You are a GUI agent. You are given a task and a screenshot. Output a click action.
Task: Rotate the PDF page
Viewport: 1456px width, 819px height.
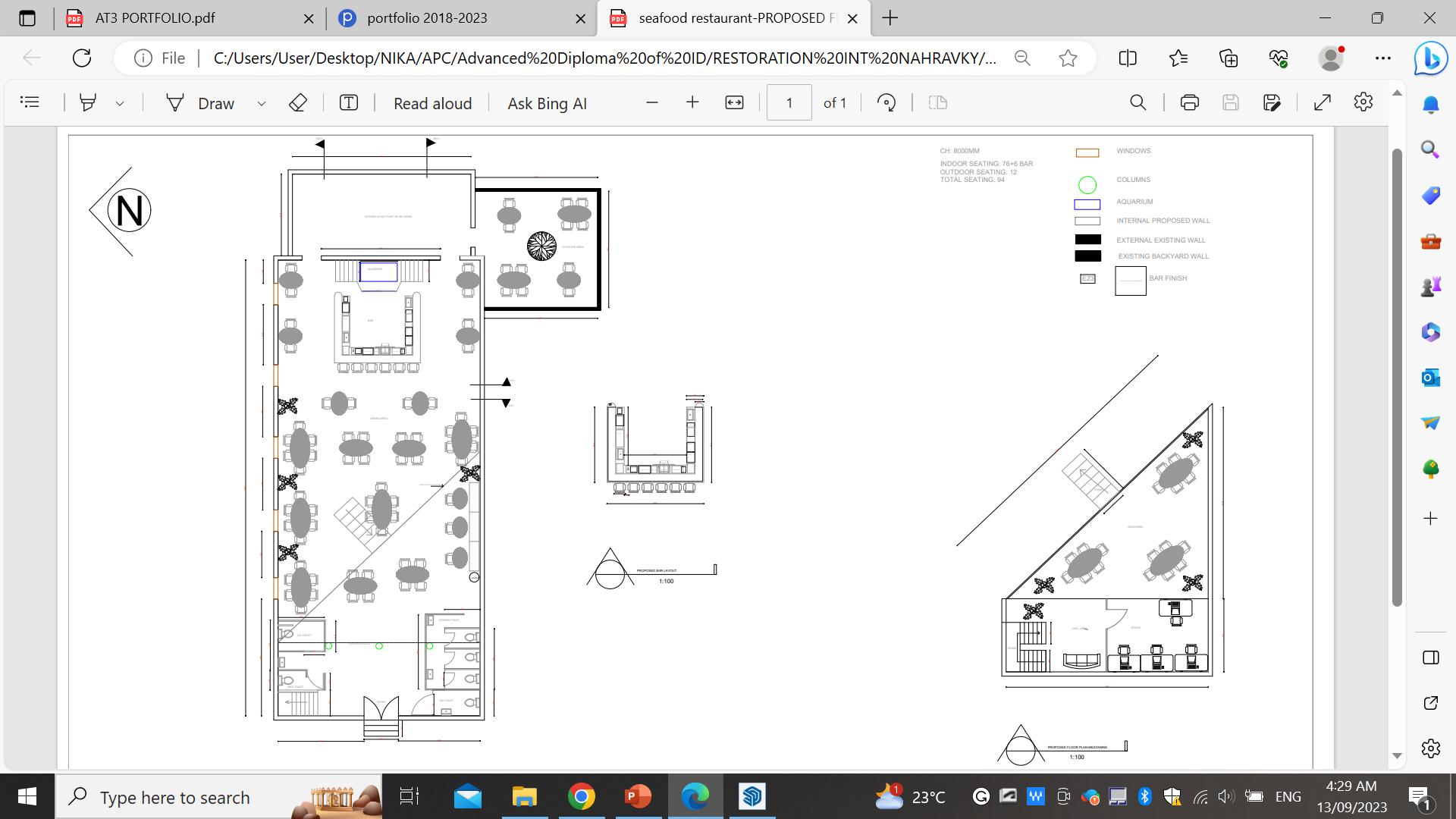tap(886, 102)
